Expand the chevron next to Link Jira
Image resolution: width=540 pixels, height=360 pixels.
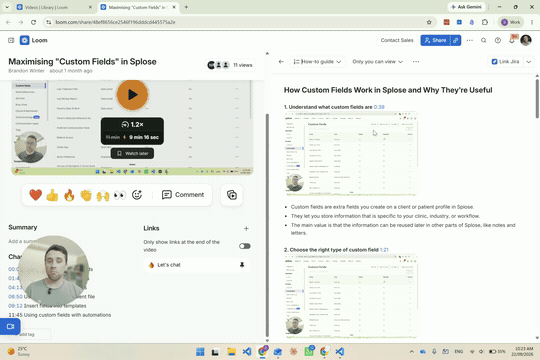point(529,62)
